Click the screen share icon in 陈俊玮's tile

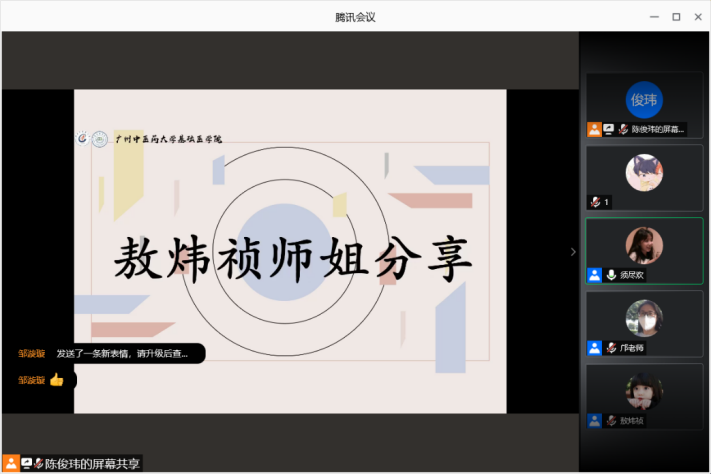click(608, 129)
